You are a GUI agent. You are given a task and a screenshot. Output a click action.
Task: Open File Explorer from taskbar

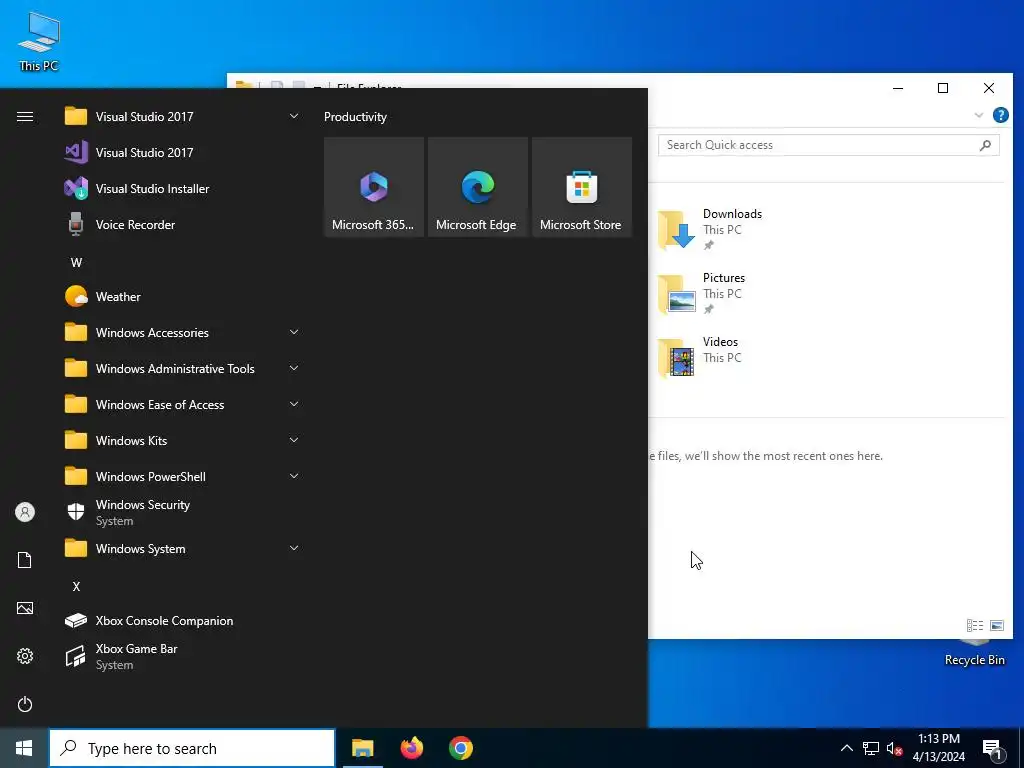coord(362,748)
